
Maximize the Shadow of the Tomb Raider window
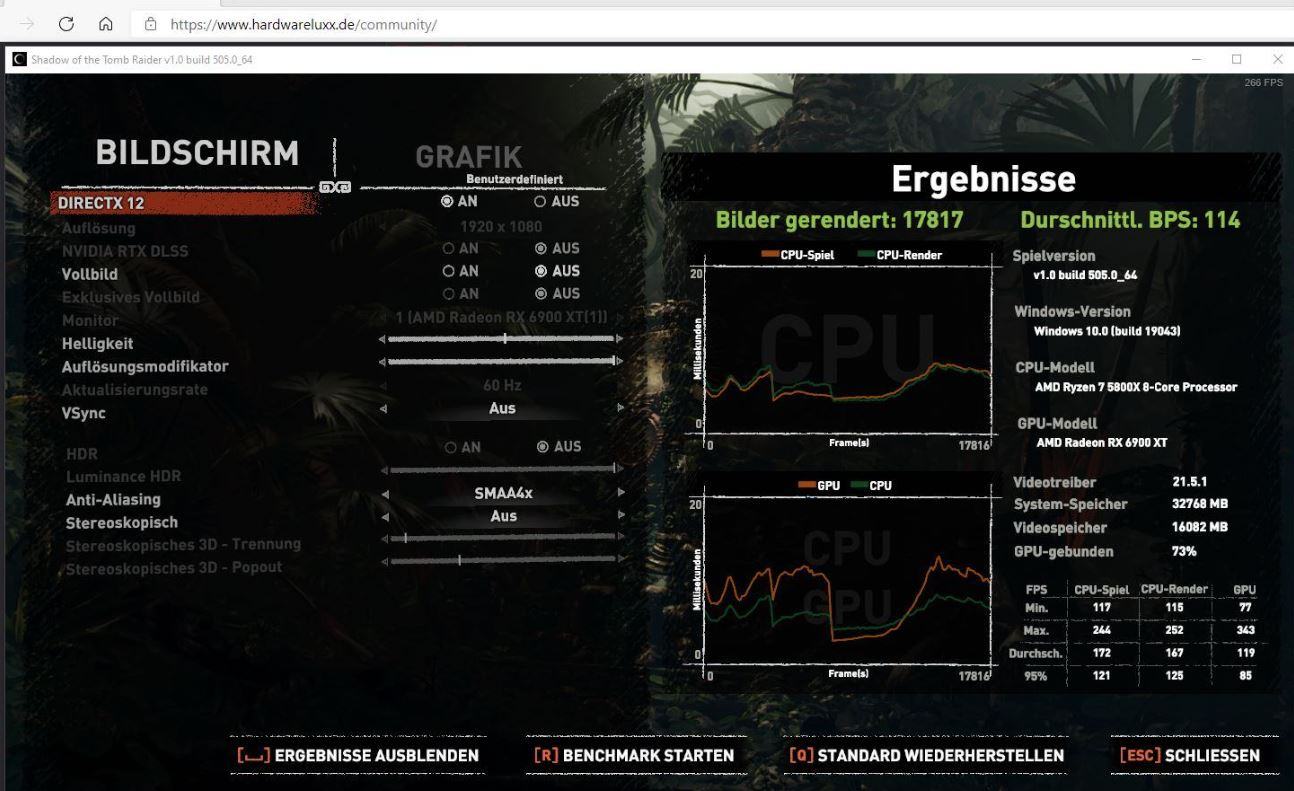(x=1236, y=60)
